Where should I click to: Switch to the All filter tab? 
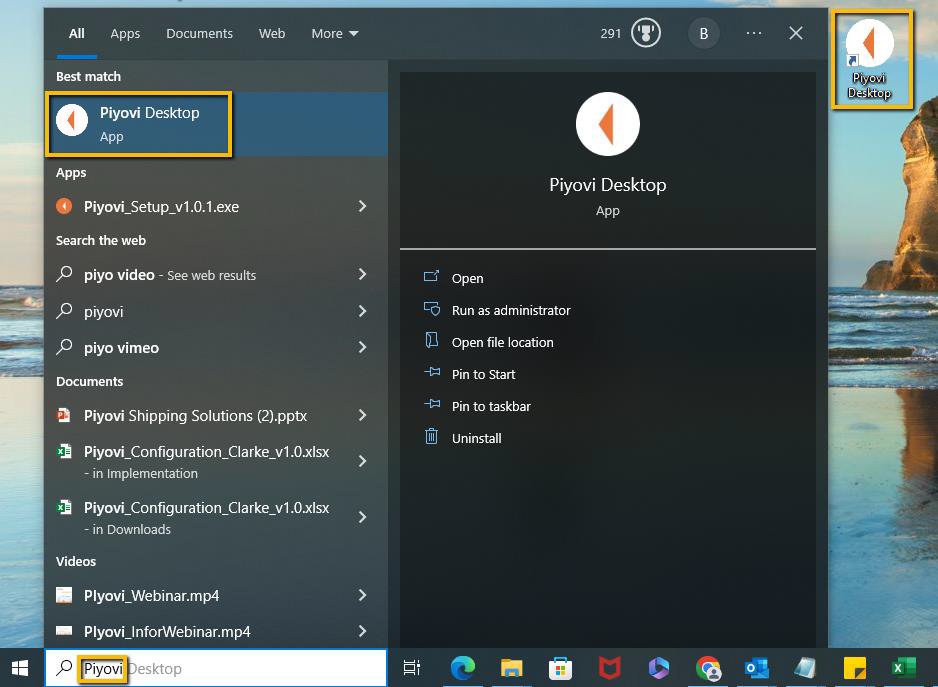(77, 34)
